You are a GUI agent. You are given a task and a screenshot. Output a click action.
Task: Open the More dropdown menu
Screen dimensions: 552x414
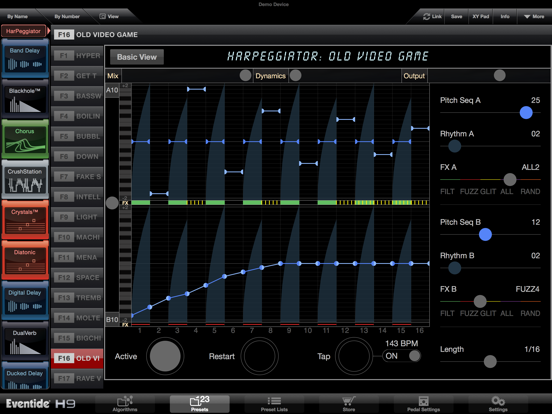[534, 17]
